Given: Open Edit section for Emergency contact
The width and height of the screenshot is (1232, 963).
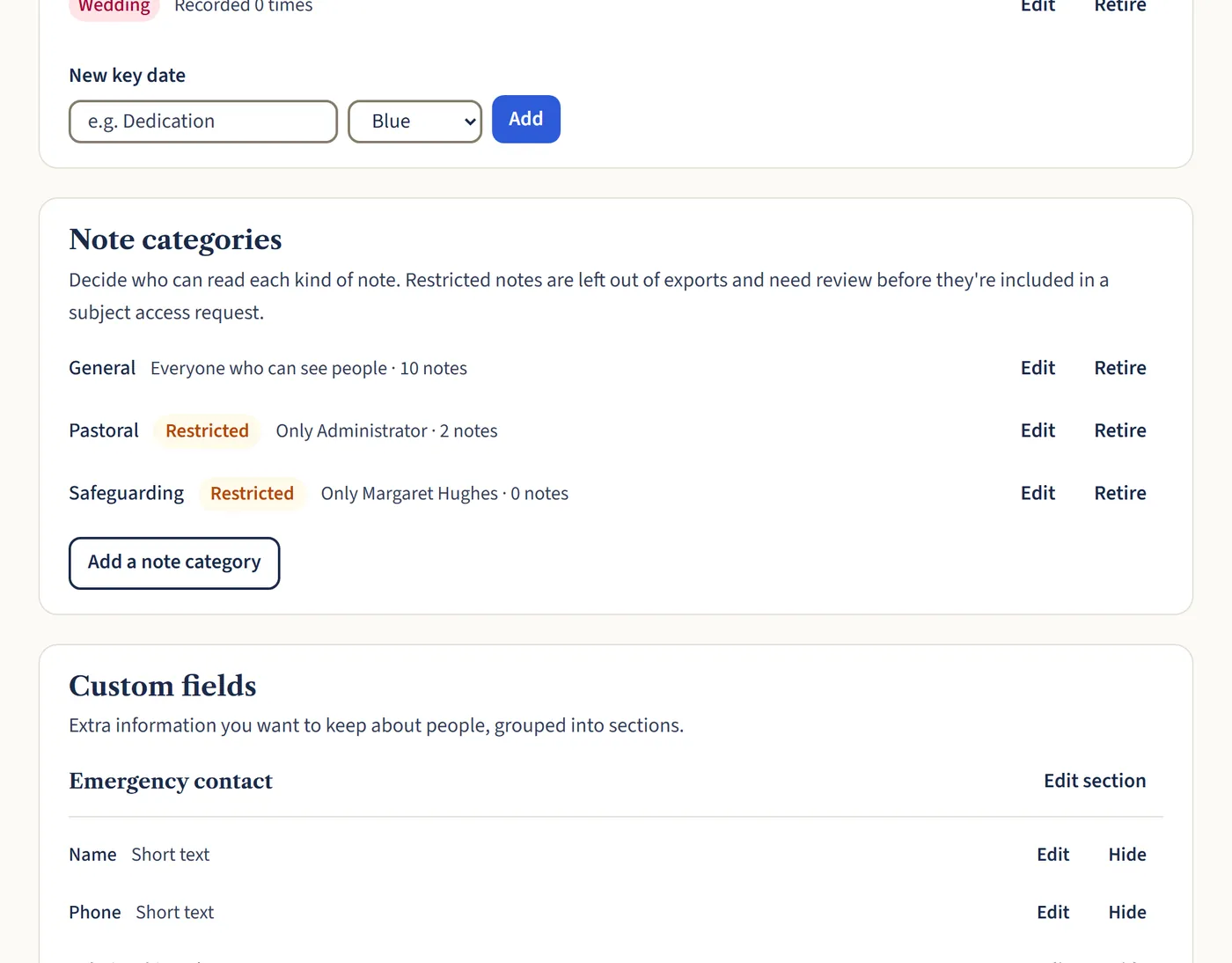Looking at the screenshot, I should 1095,781.
